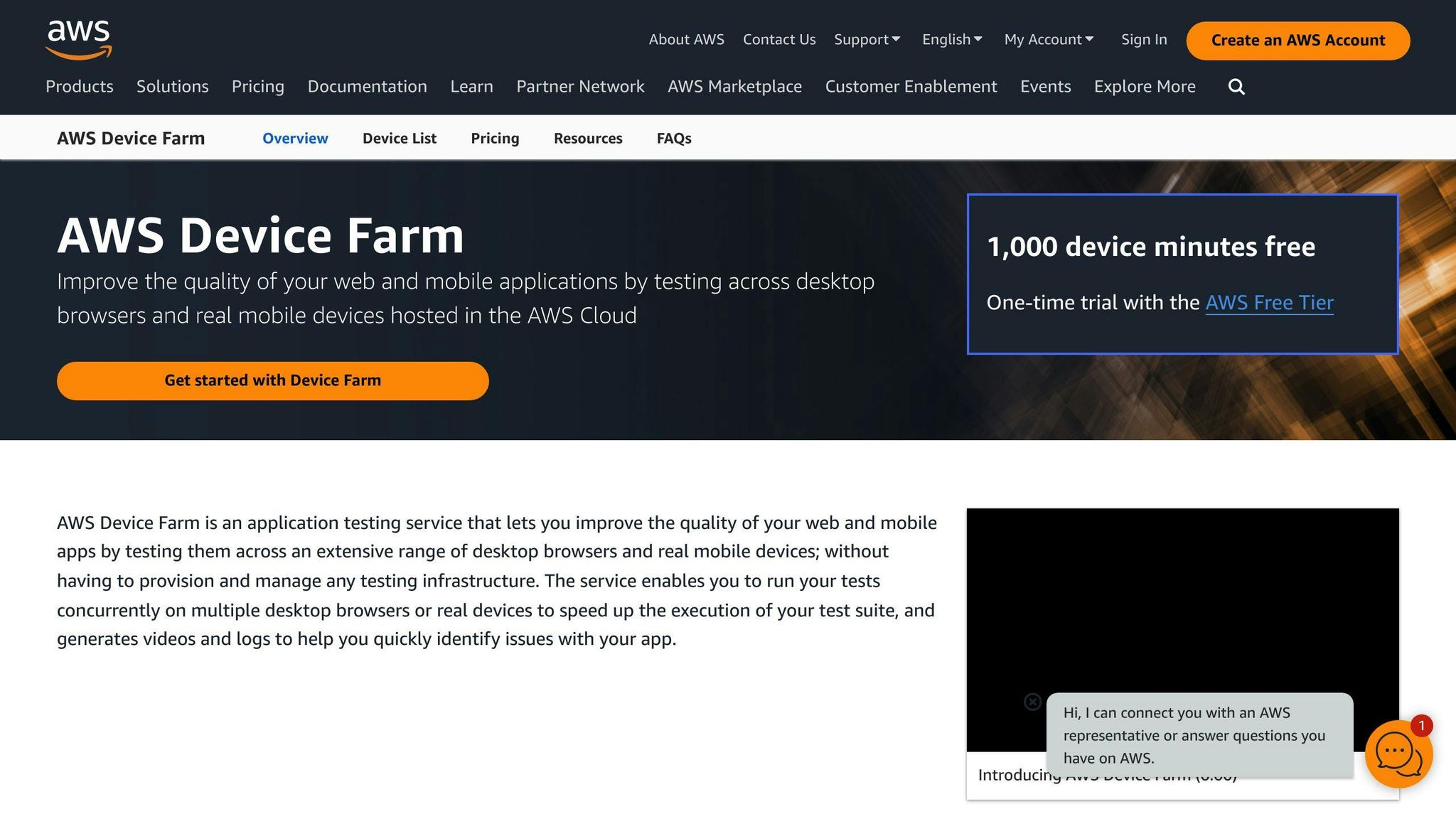The image size is (1456, 819).
Task: Click Get started with Device Farm button
Action: coord(273,381)
